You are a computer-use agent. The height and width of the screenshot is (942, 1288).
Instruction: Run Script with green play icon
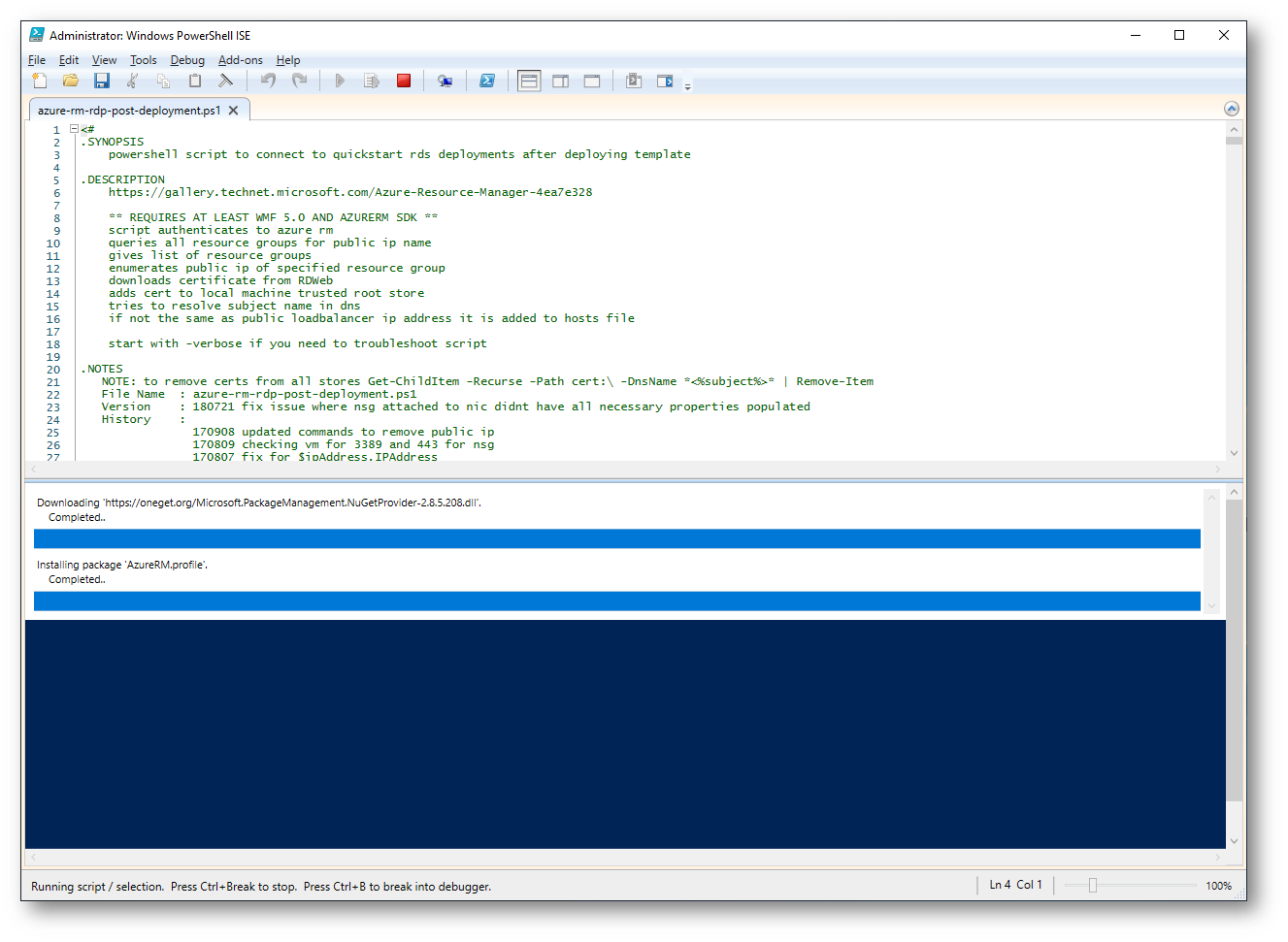(x=340, y=81)
